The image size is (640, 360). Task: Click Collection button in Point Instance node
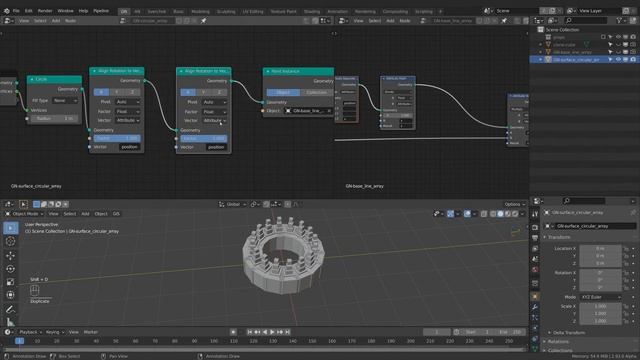(x=316, y=92)
